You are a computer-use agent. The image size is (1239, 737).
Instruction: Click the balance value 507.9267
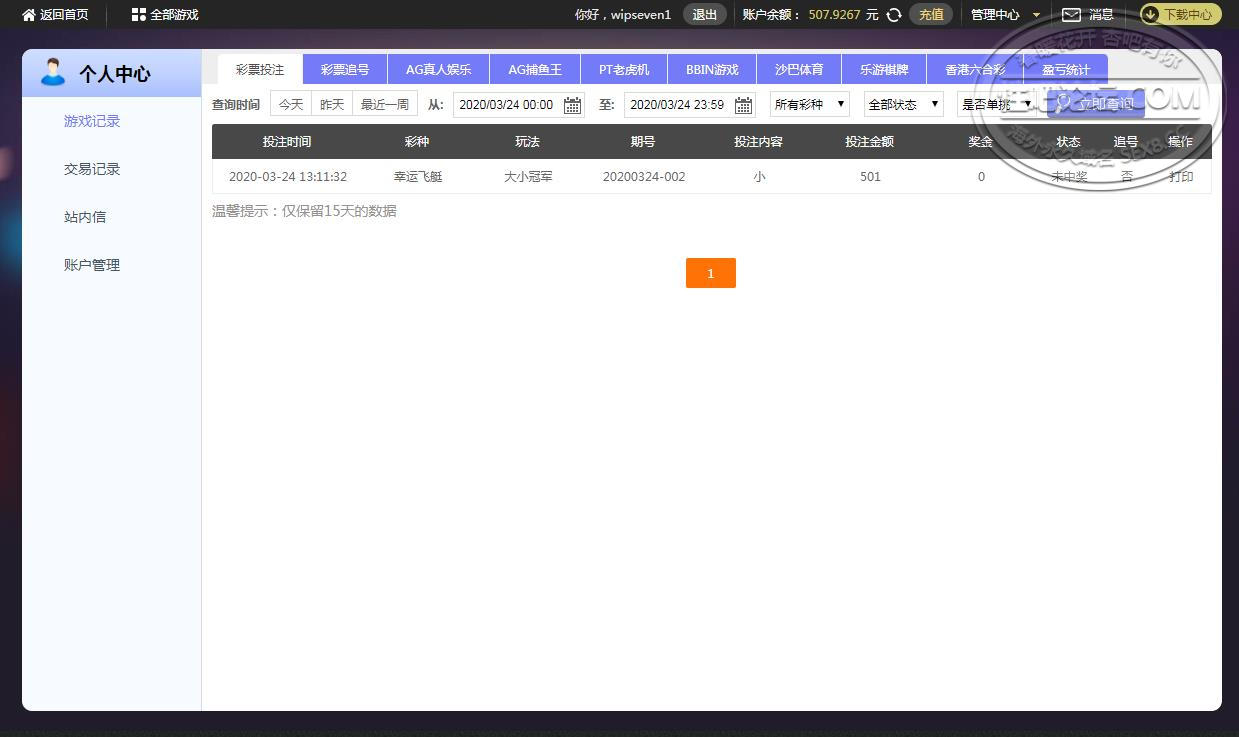[x=834, y=15]
